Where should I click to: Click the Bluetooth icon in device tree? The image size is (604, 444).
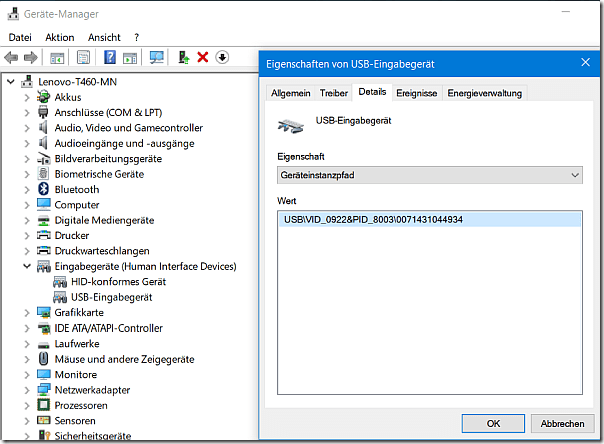point(44,189)
